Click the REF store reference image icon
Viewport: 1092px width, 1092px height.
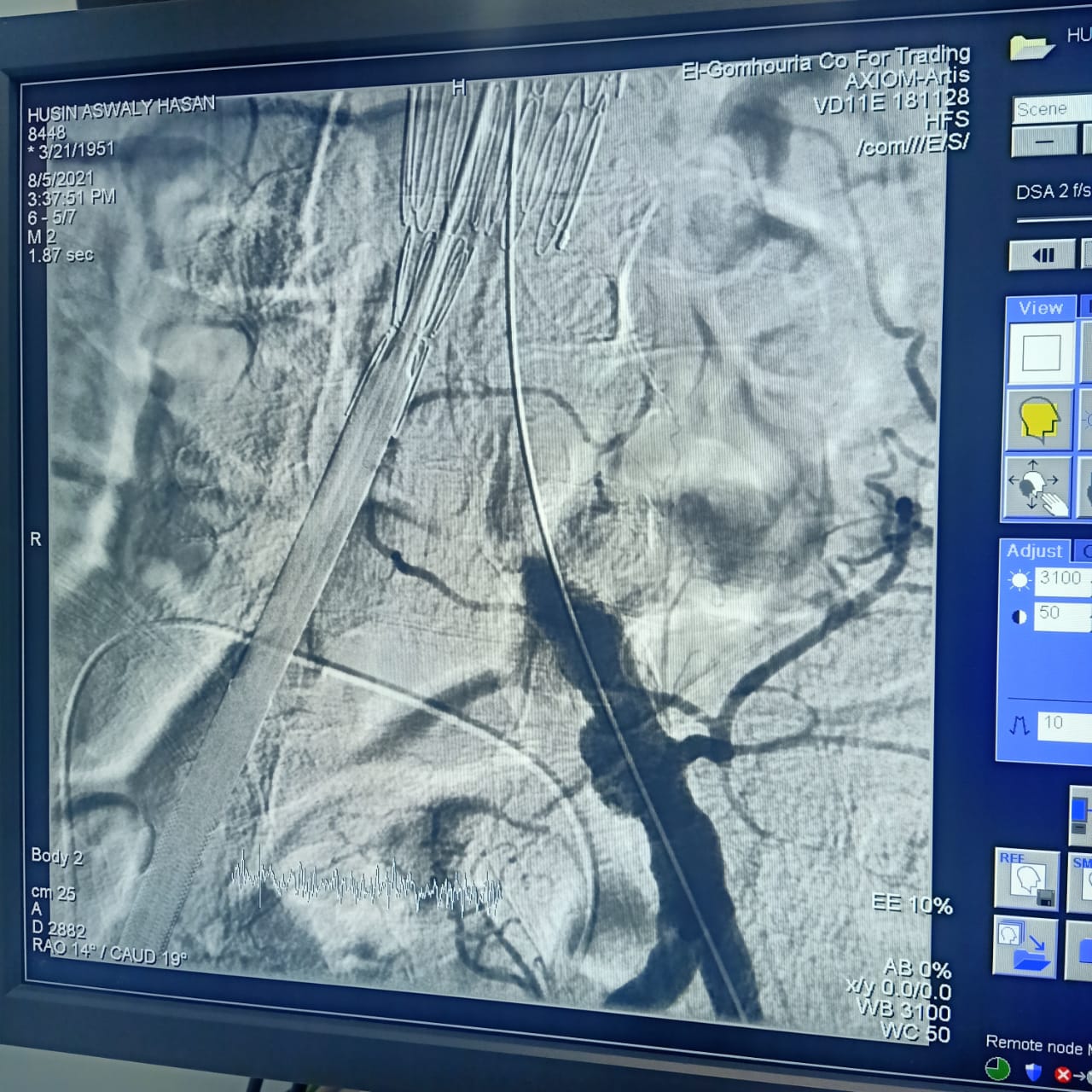click(x=1027, y=879)
